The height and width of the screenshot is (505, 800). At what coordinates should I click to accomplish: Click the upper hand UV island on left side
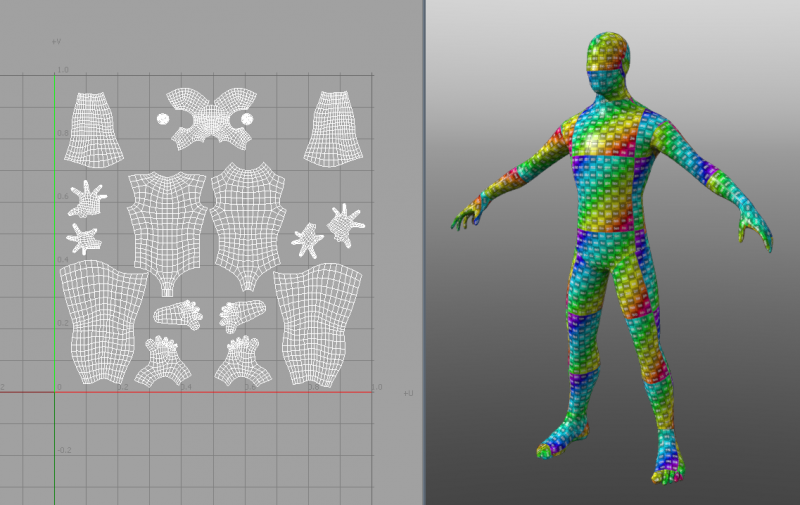click(90, 199)
